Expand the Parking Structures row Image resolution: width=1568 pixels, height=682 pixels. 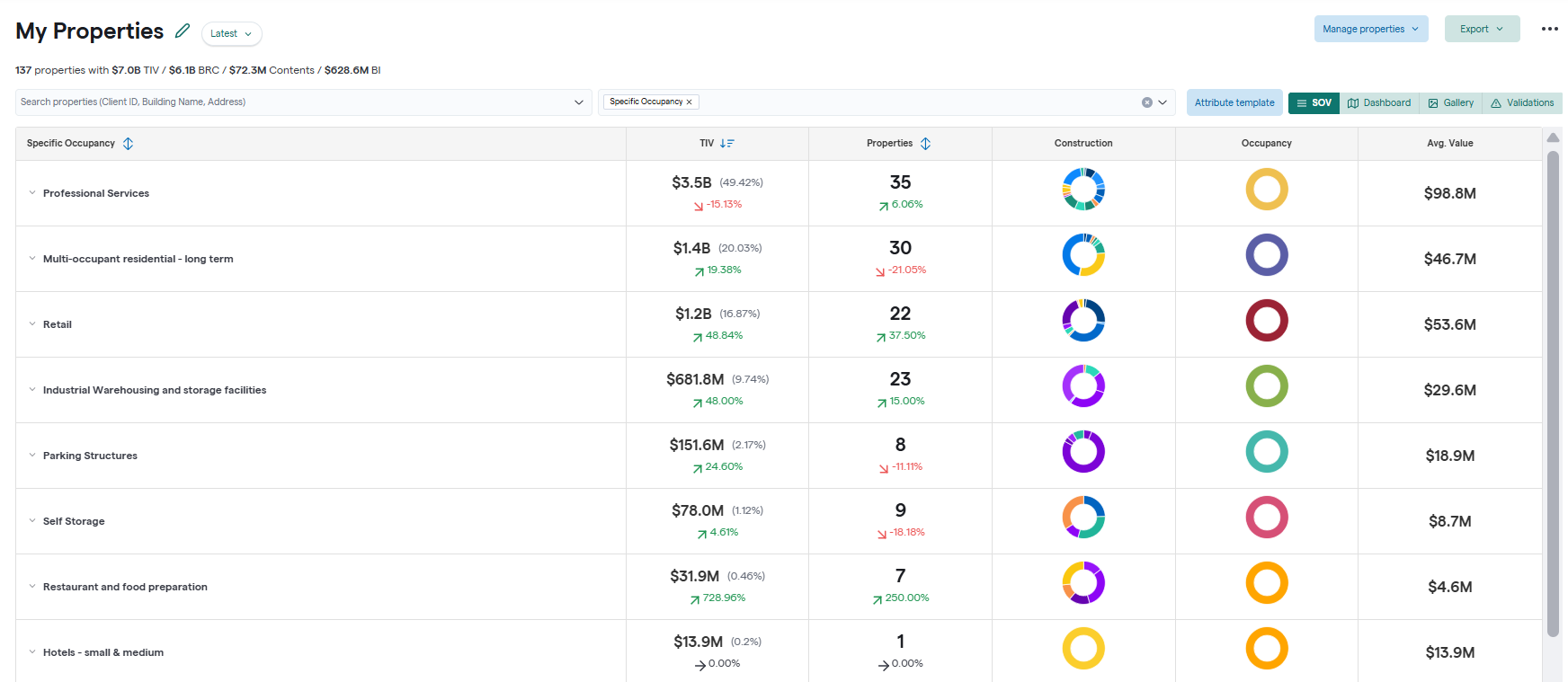pyautogui.click(x=32, y=456)
